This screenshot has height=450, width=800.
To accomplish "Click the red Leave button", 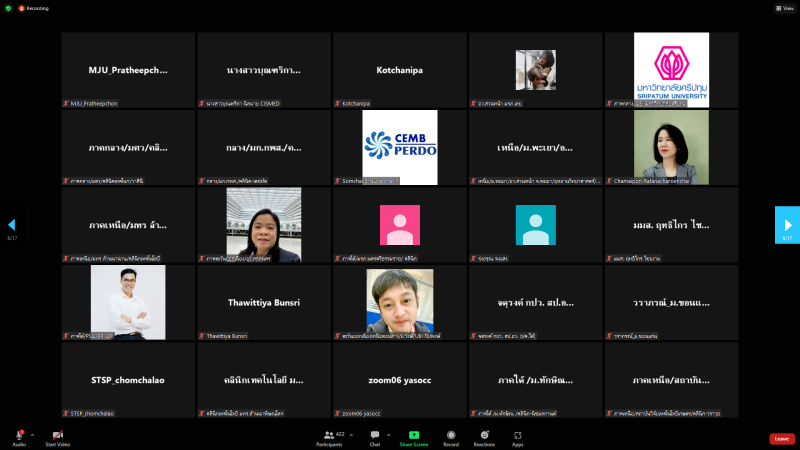I will [x=782, y=438].
